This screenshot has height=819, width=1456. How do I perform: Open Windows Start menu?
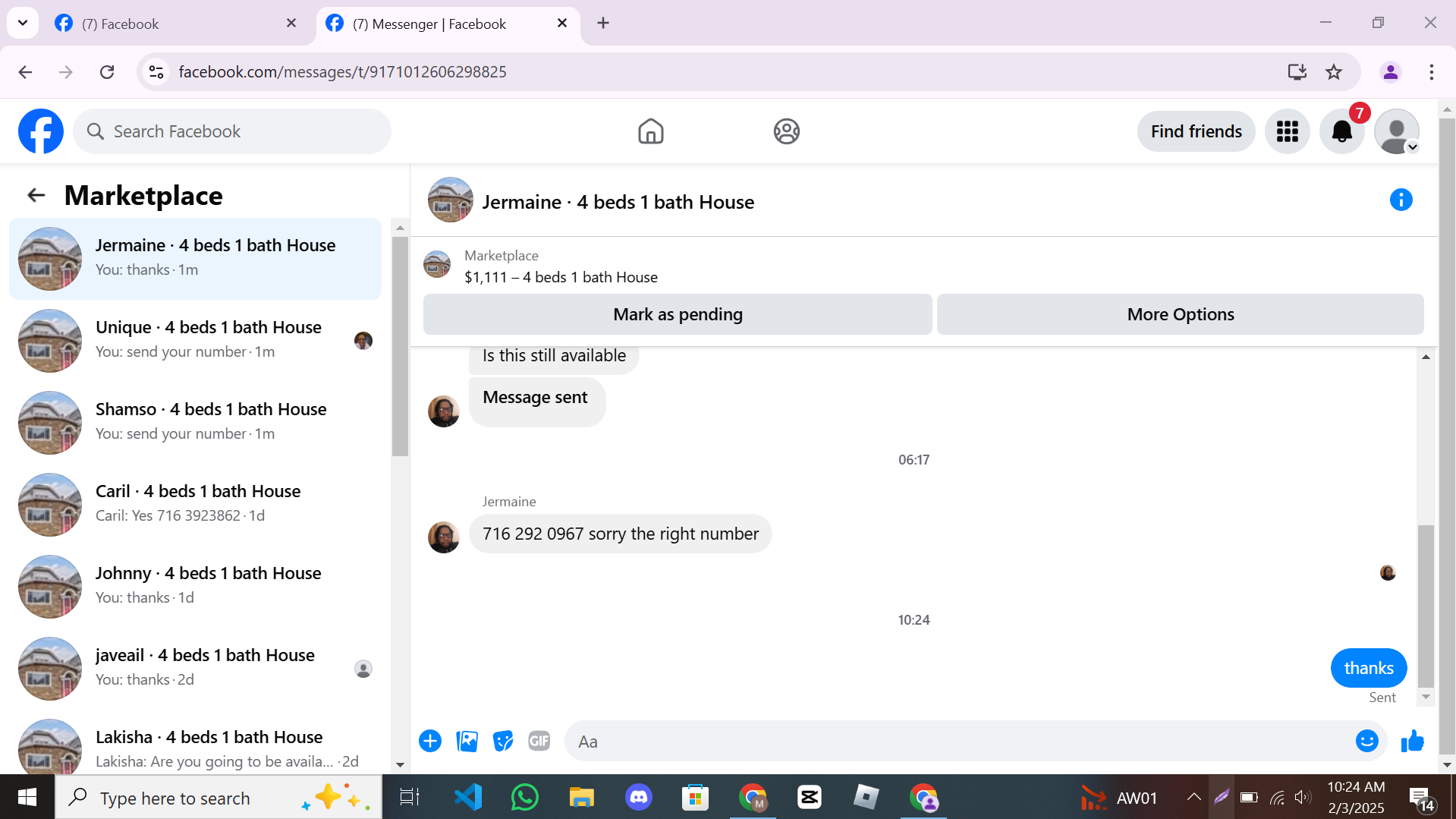(x=27, y=798)
